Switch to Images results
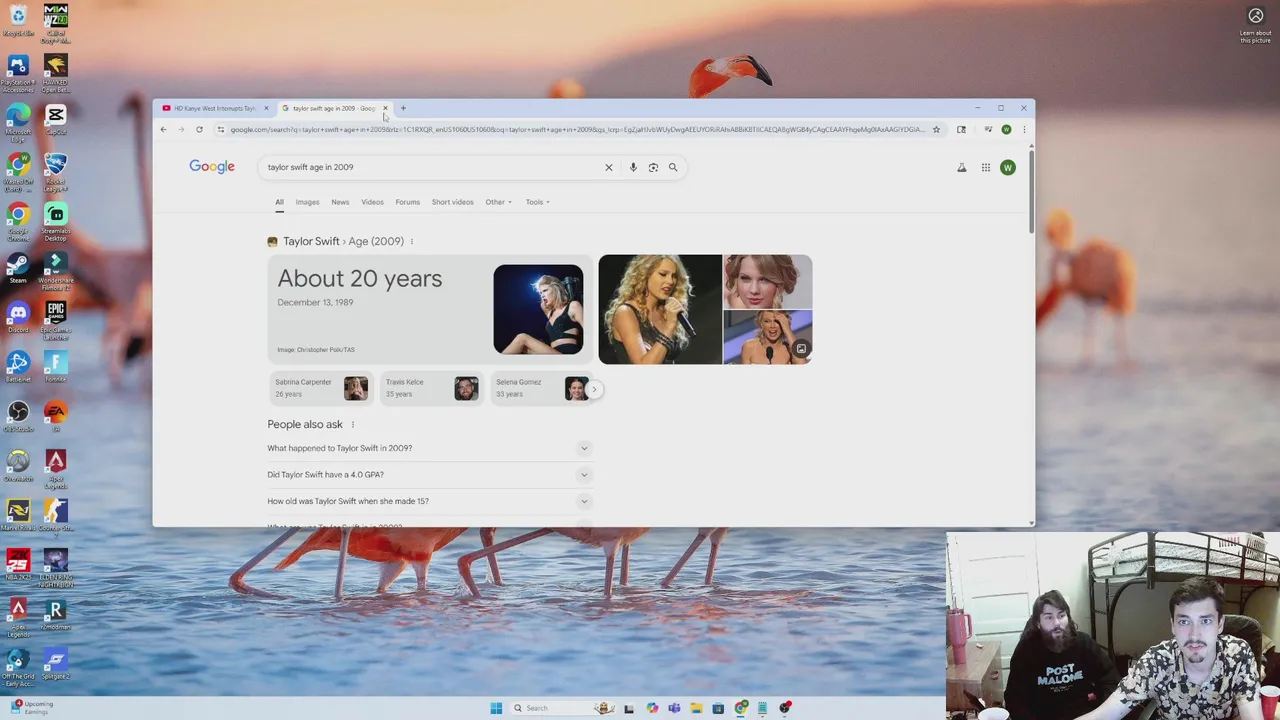Image resolution: width=1280 pixels, height=720 pixels. [x=307, y=202]
